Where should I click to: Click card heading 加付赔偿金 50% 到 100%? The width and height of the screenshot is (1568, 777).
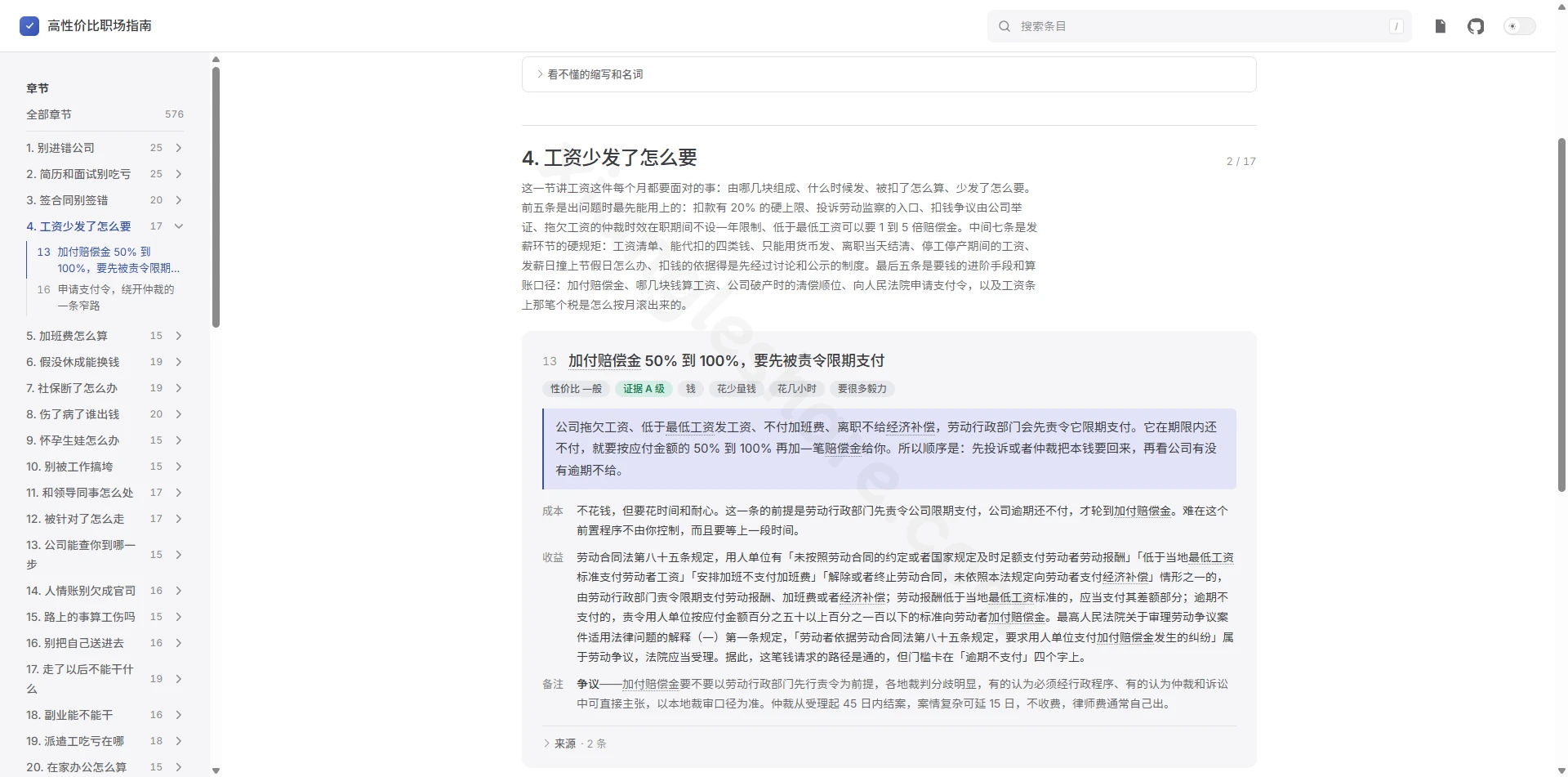[726, 360]
